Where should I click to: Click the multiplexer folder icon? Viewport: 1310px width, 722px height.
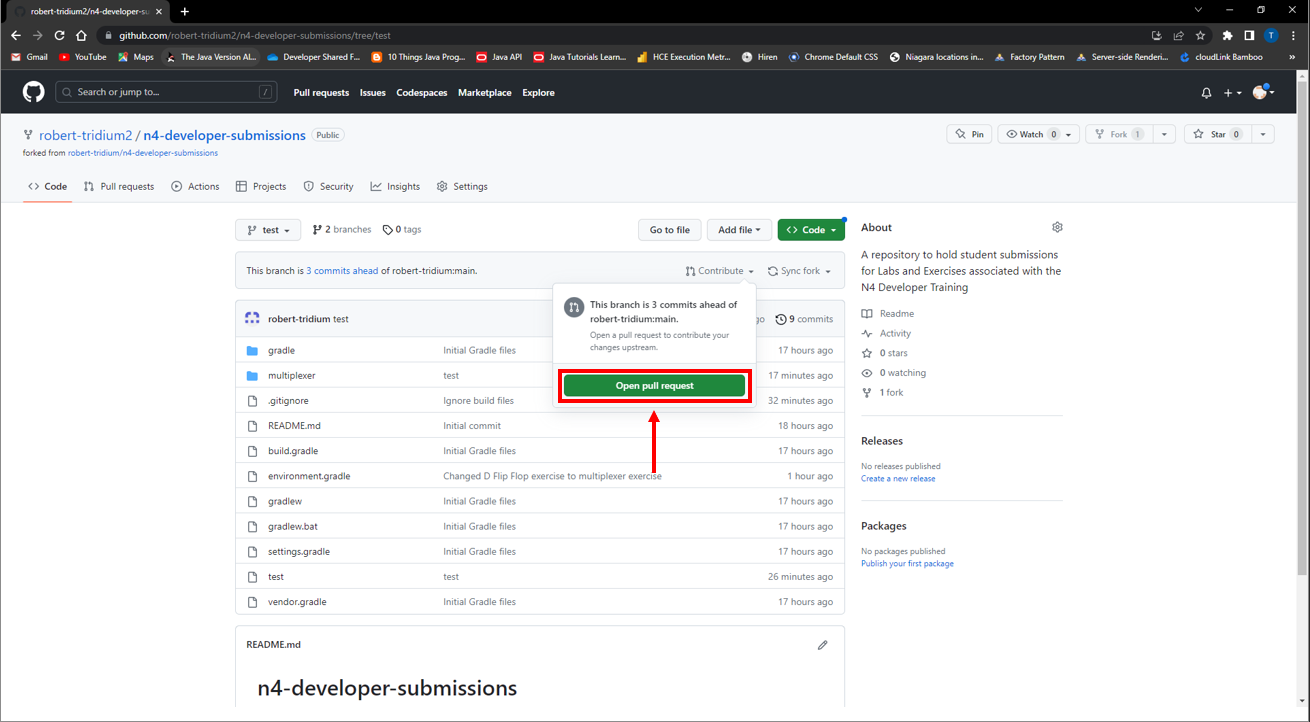(252, 376)
